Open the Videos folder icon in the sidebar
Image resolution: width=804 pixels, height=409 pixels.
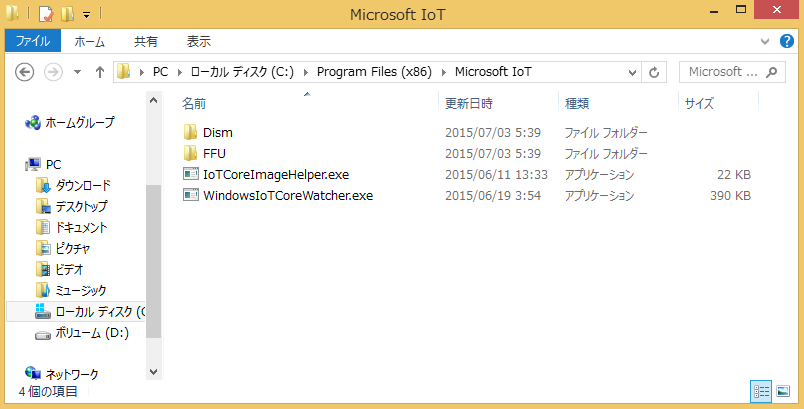tap(43, 270)
